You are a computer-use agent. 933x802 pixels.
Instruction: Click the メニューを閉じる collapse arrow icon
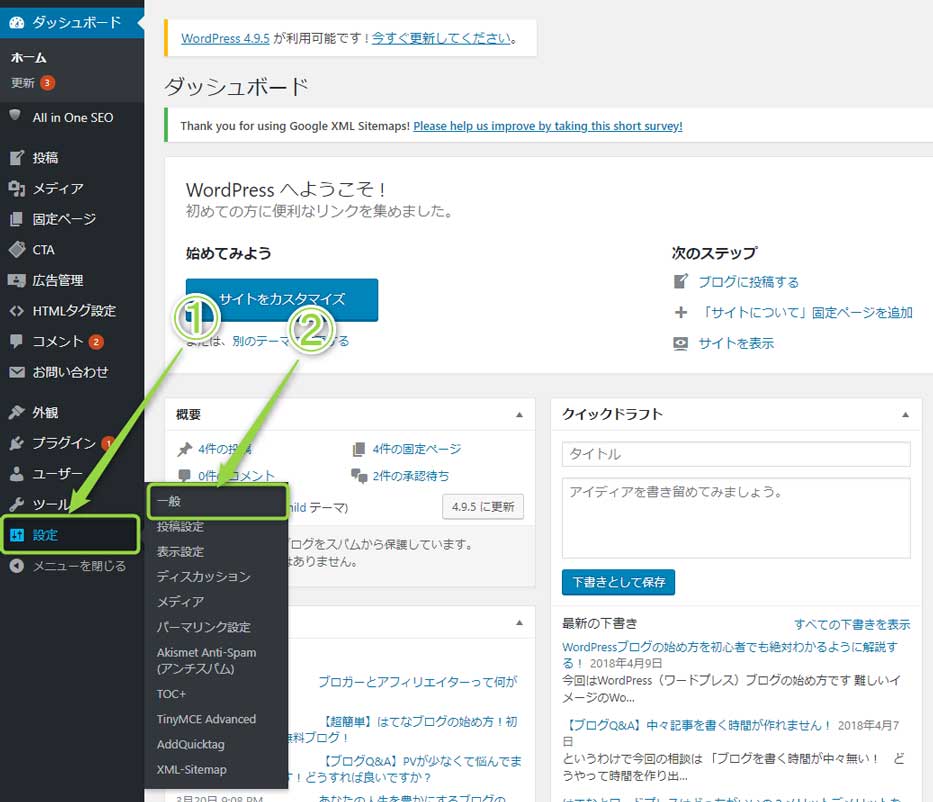click(17, 566)
